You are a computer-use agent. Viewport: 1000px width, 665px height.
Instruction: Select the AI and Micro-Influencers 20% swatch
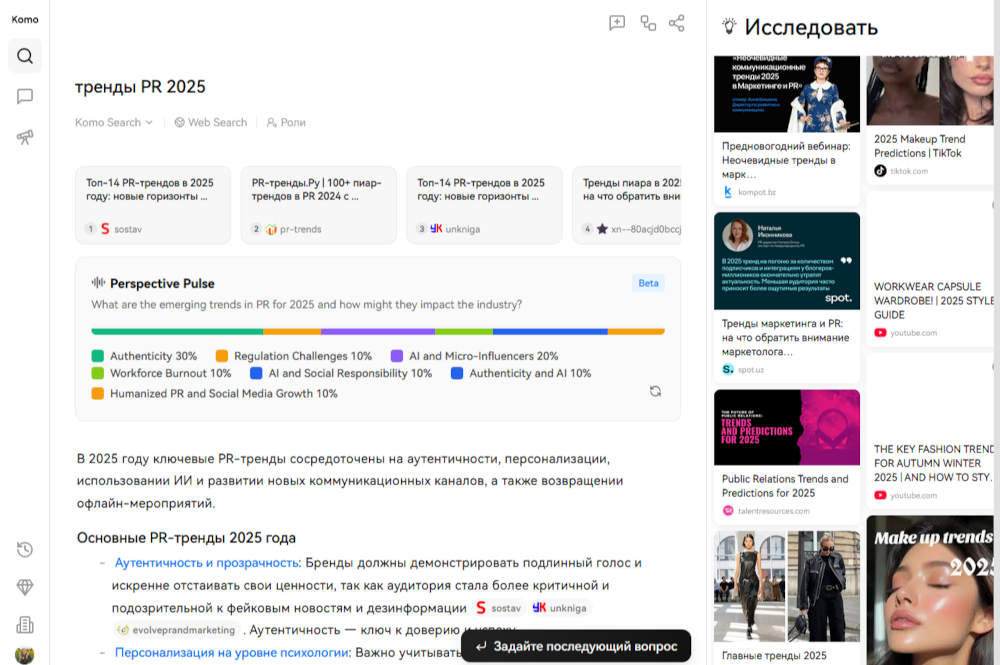pos(397,356)
